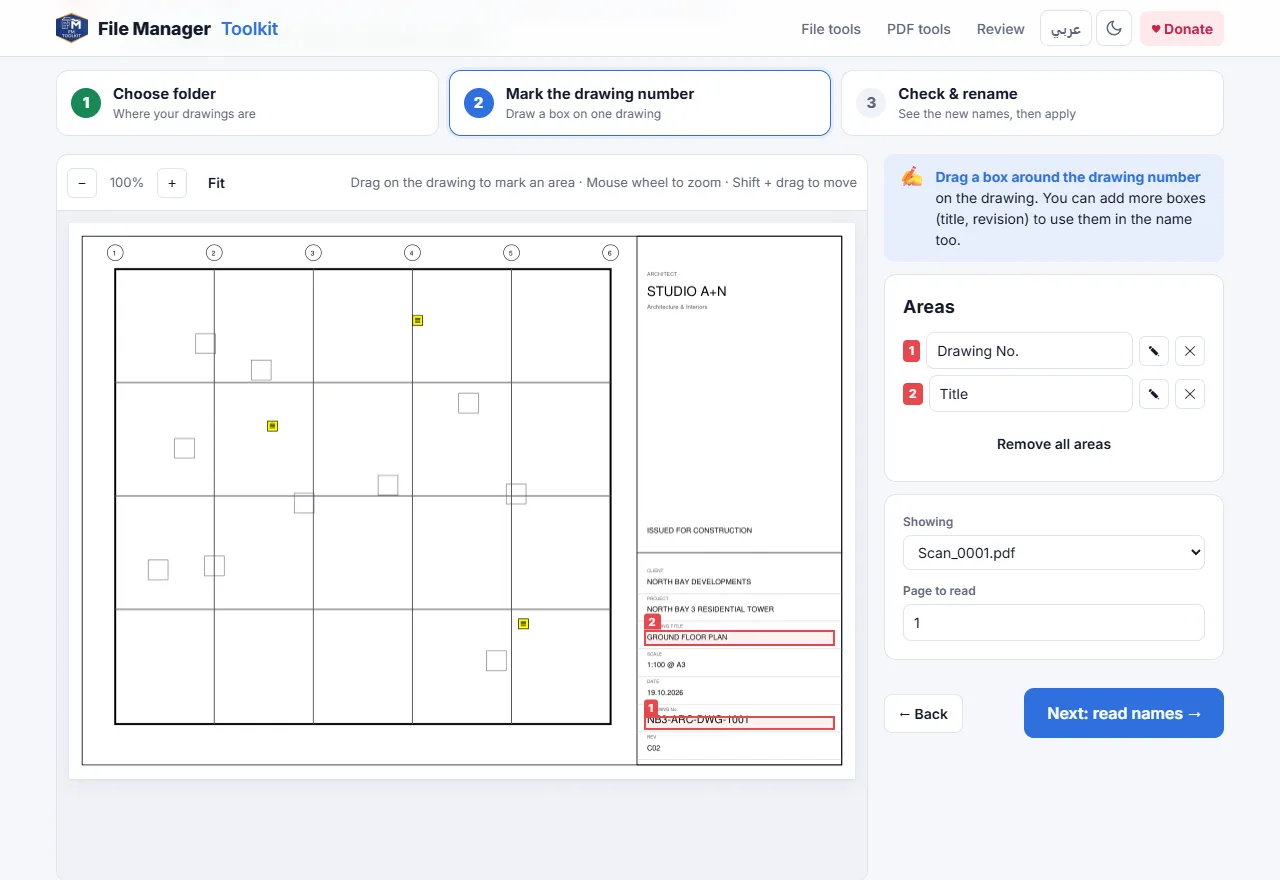Click the pencil icon for Drawing No. area

click(1154, 351)
